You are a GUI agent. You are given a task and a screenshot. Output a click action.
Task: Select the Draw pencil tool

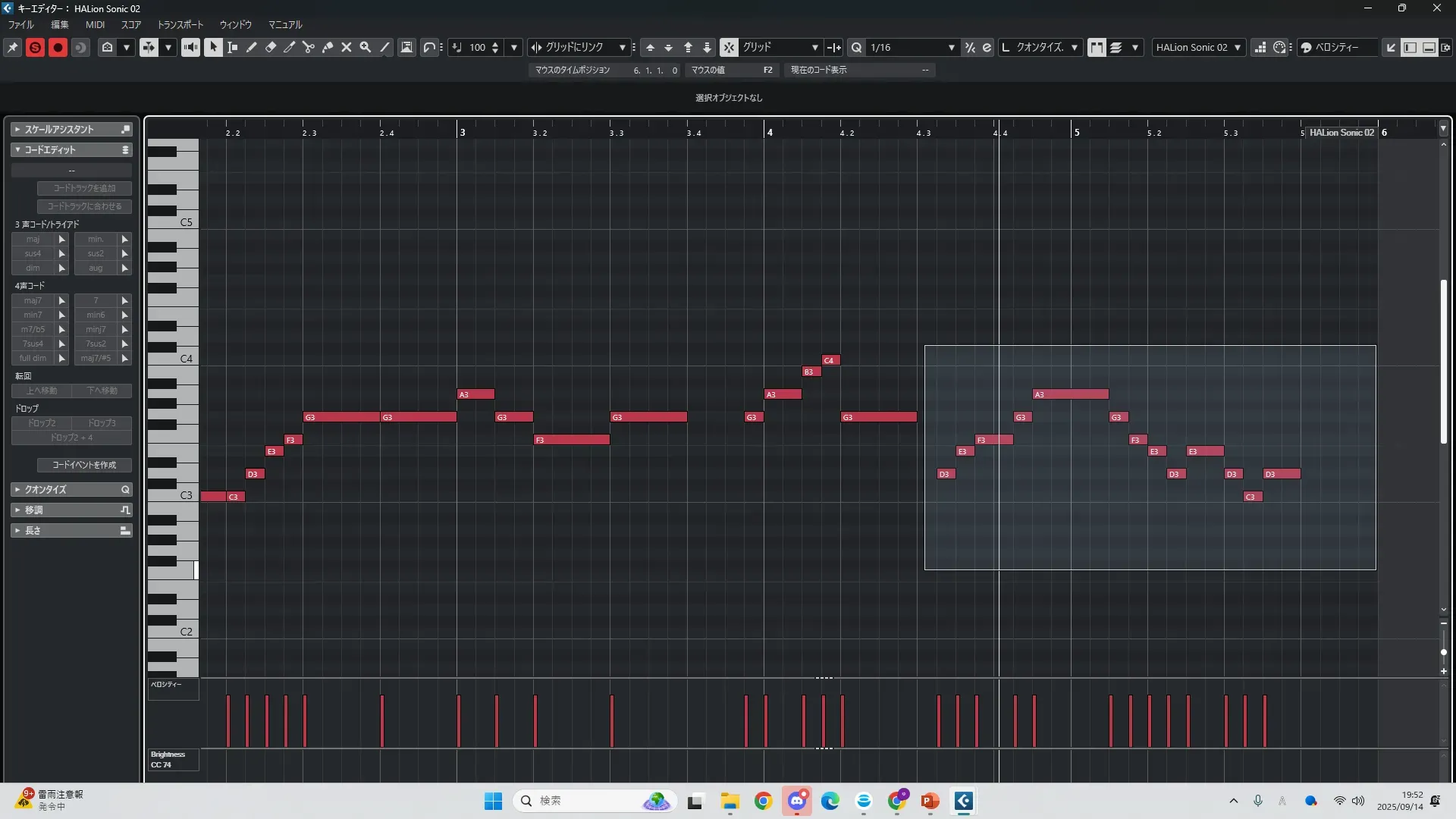(252, 47)
